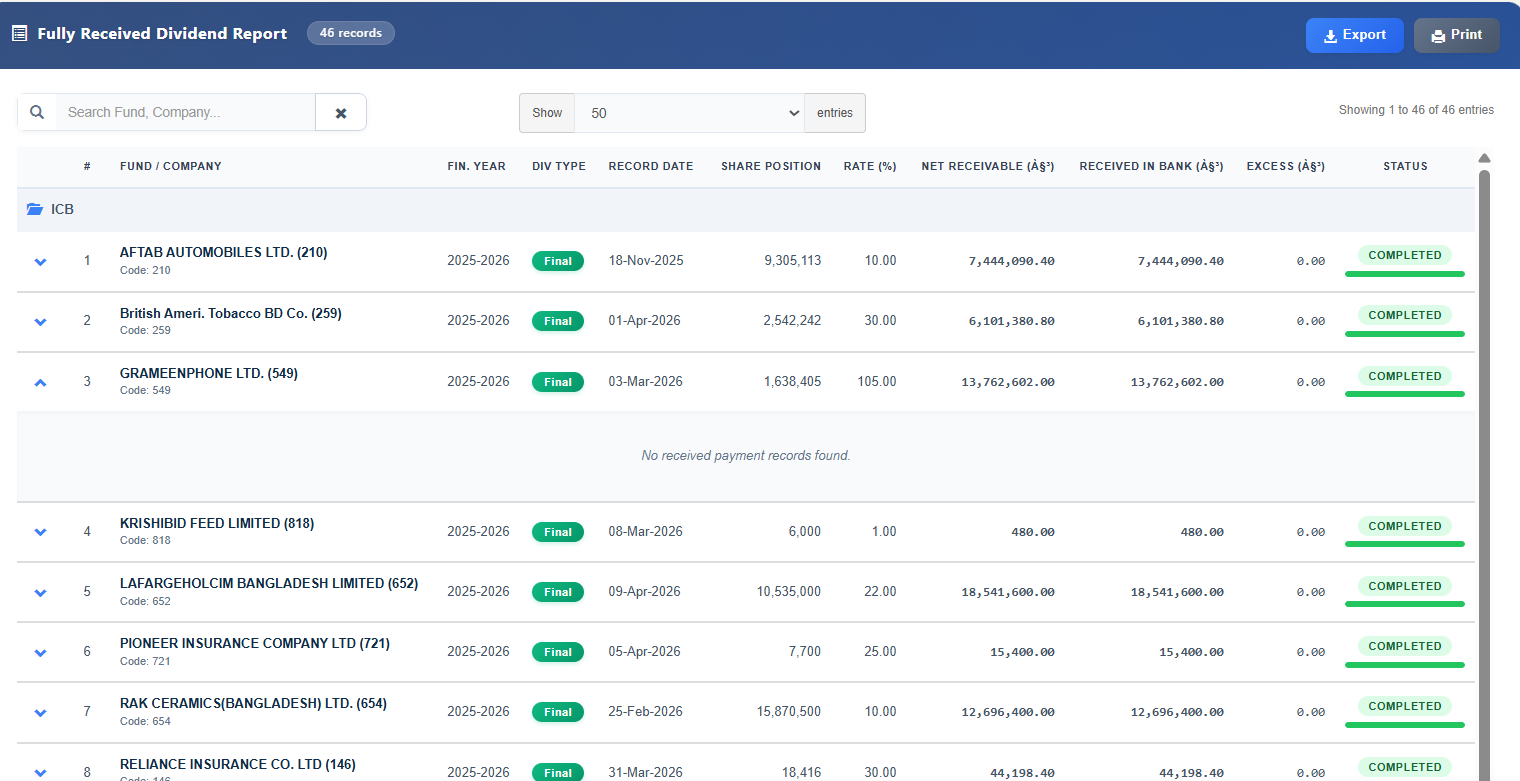Click the NET RECEIVABLE column header
The width and height of the screenshot is (1520, 781).
pyautogui.click(x=988, y=166)
